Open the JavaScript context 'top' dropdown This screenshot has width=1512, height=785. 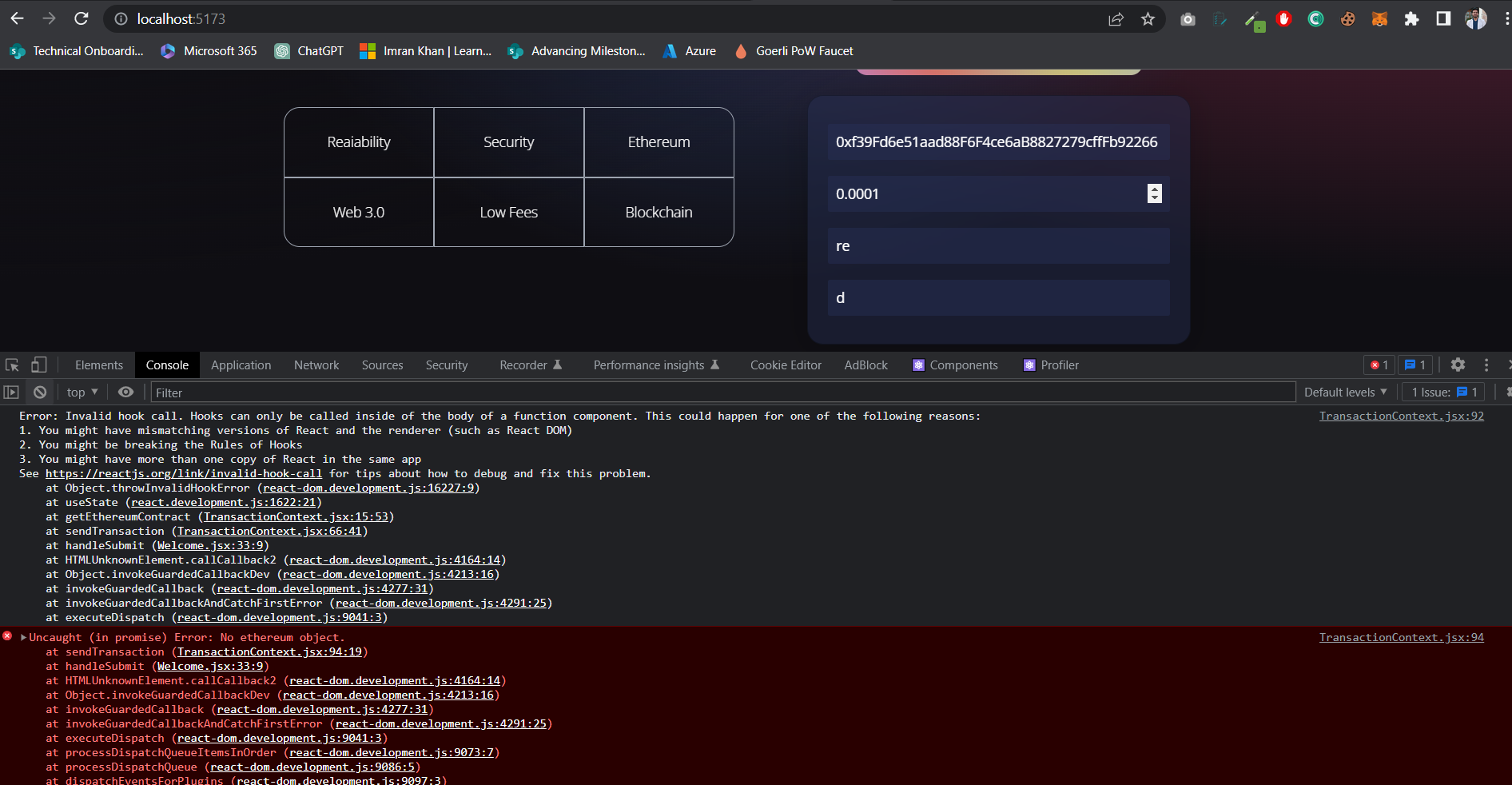[82, 392]
